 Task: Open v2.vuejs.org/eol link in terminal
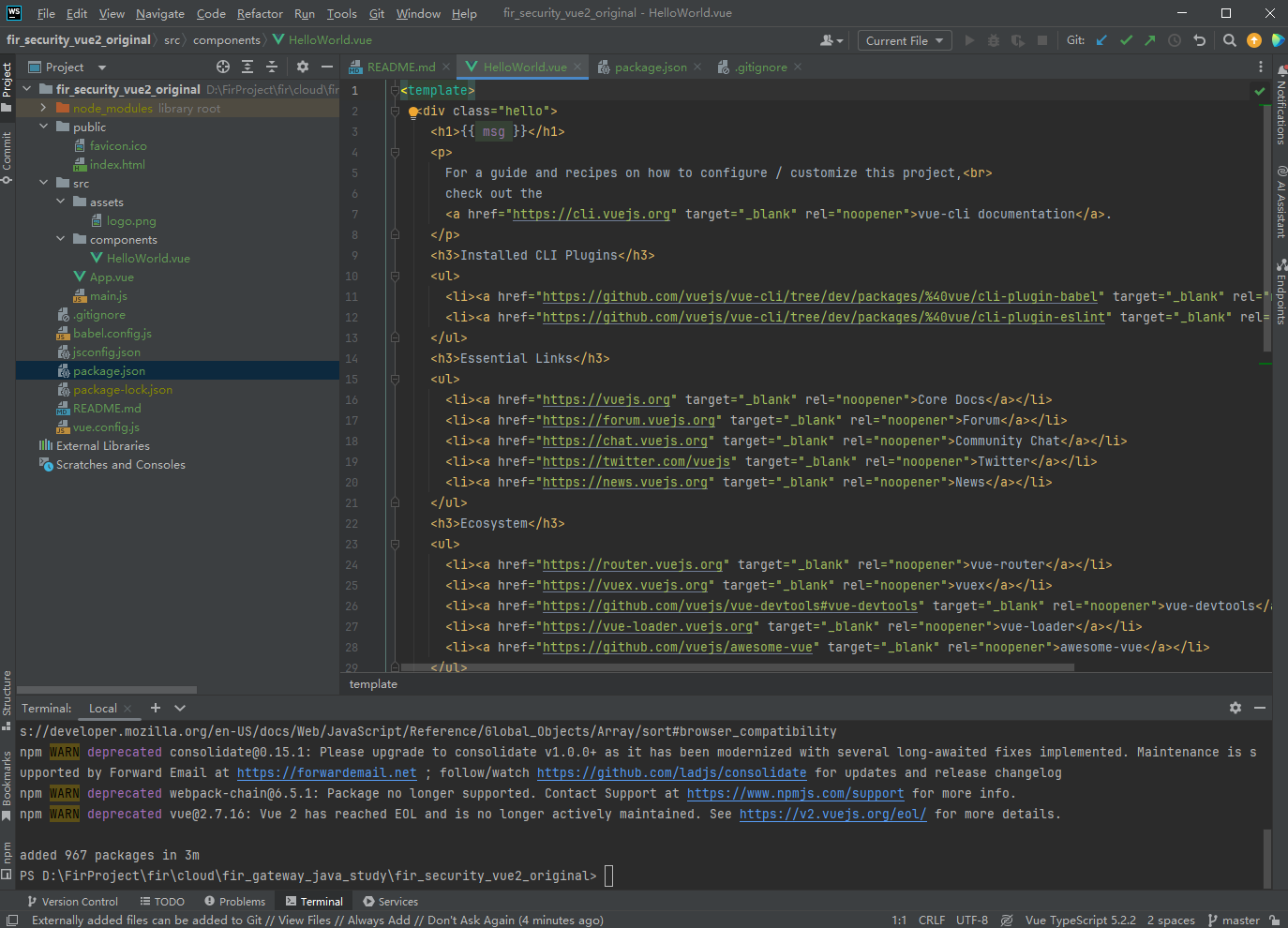click(833, 815)
